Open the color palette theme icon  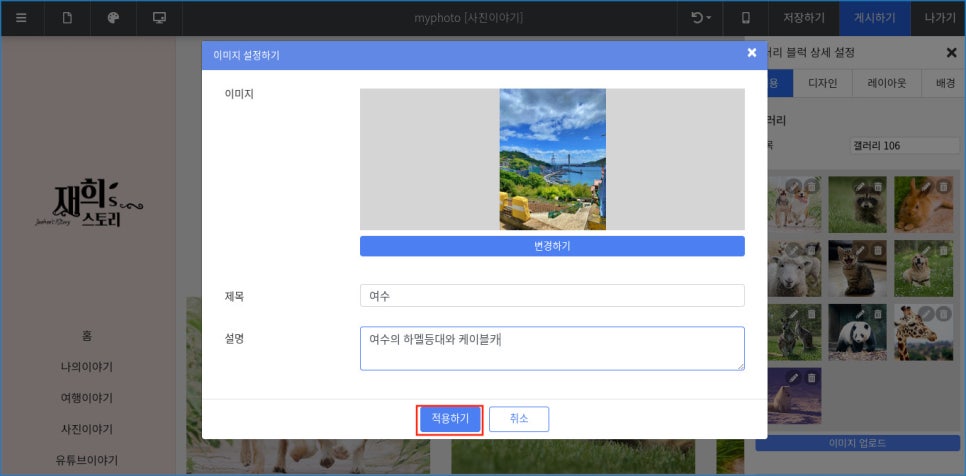coord(113,18)
